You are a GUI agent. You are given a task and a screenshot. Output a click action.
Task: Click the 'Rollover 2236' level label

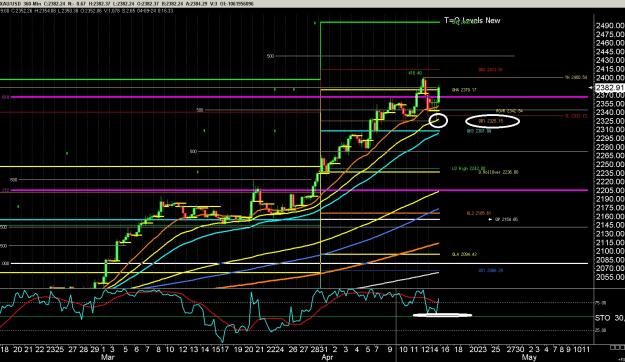point(498,172)
